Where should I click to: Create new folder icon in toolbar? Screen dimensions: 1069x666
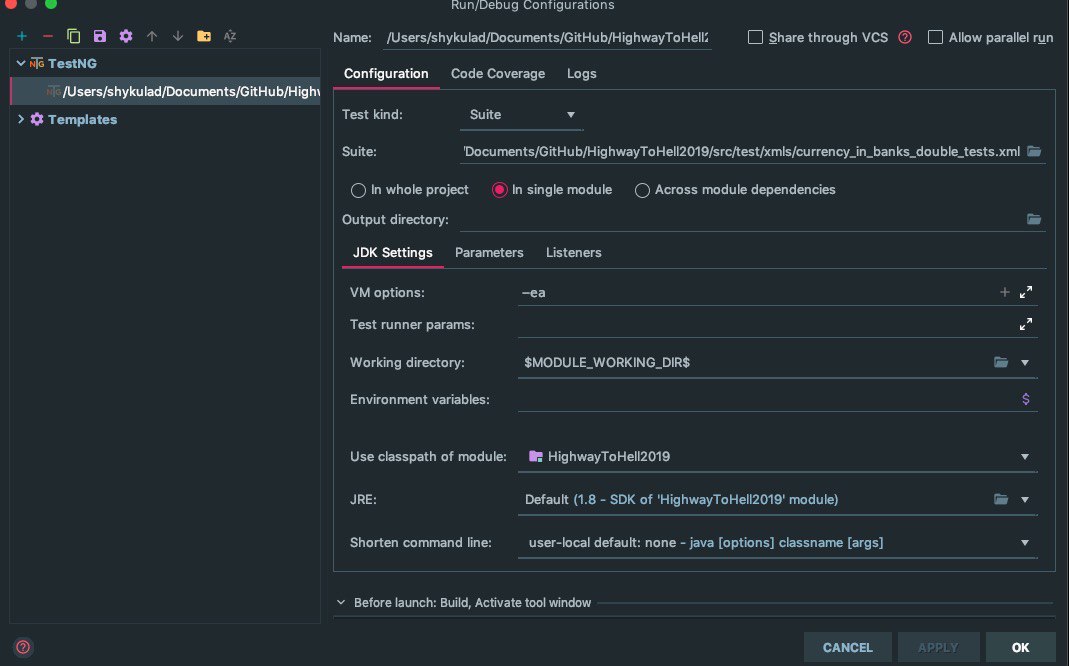point(204,36)
